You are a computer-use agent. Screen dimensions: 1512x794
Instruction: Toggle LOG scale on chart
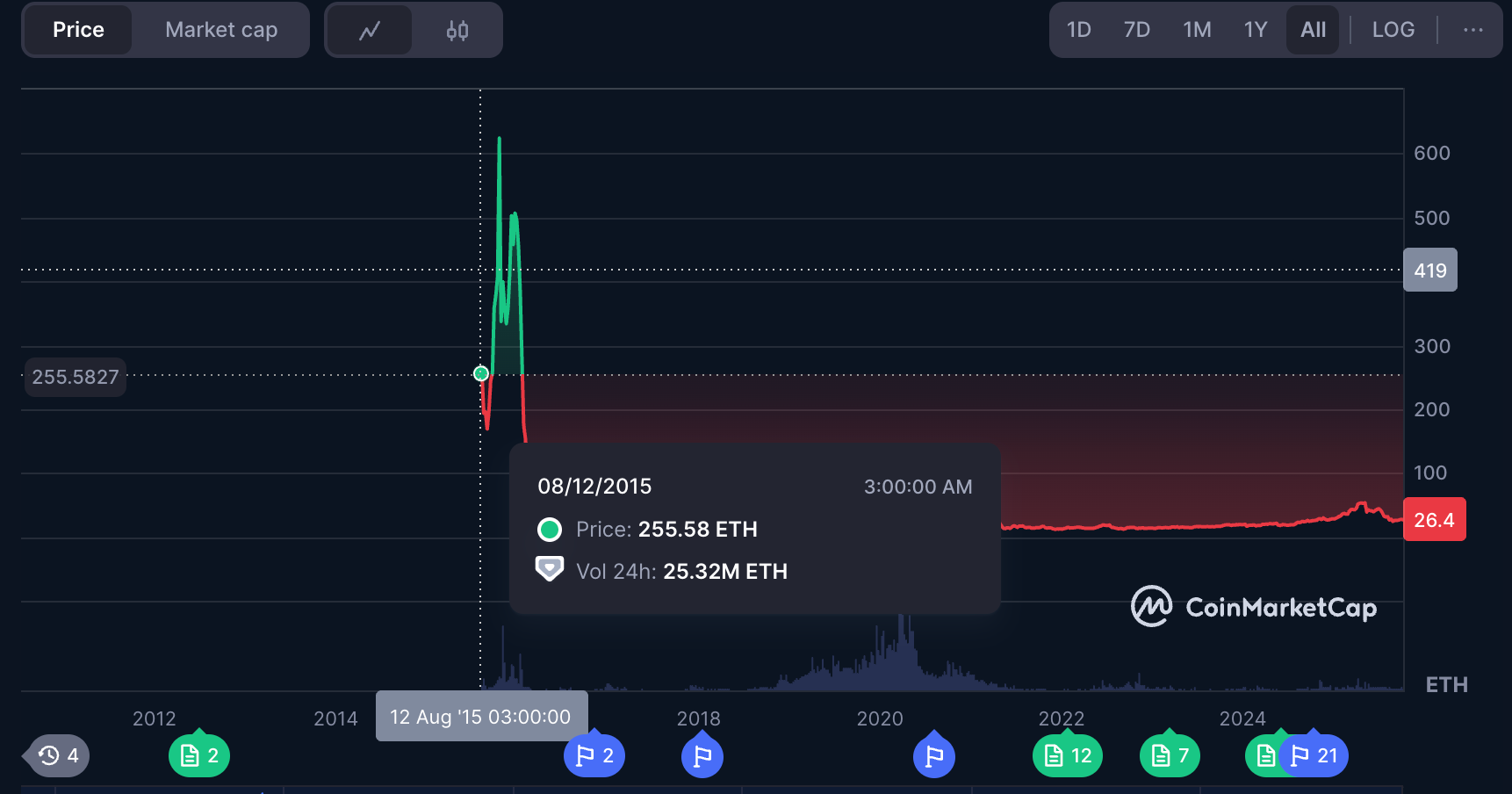pos(1393,30)
